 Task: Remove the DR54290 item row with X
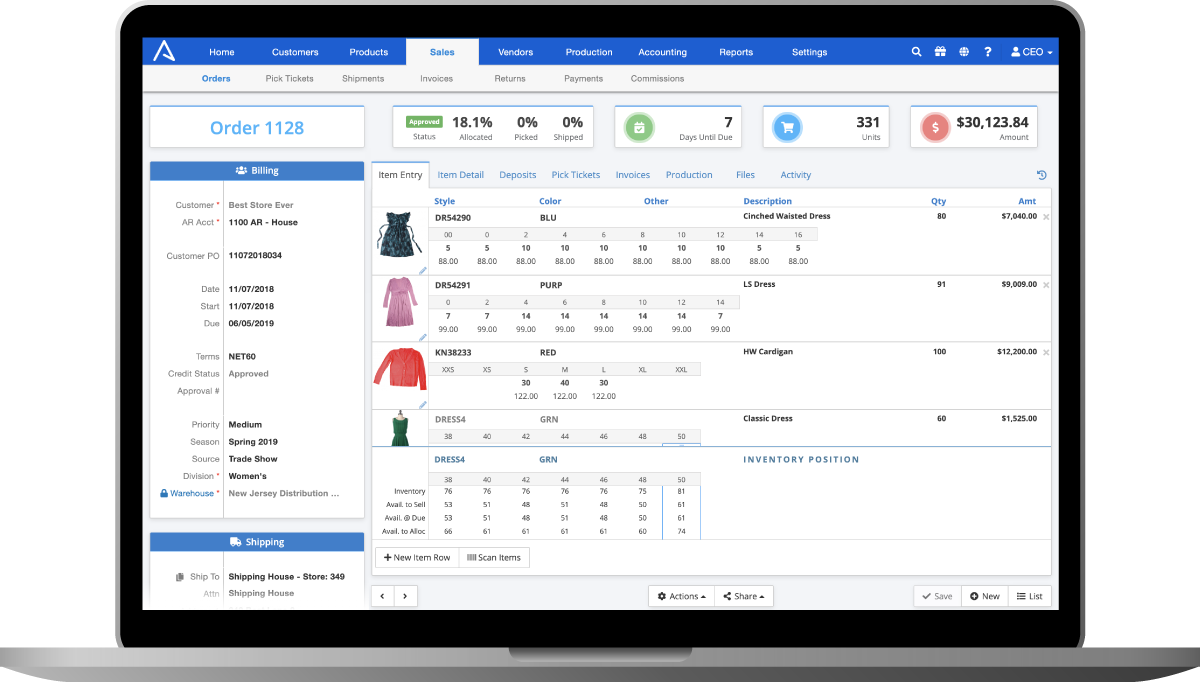(1046, 217)
